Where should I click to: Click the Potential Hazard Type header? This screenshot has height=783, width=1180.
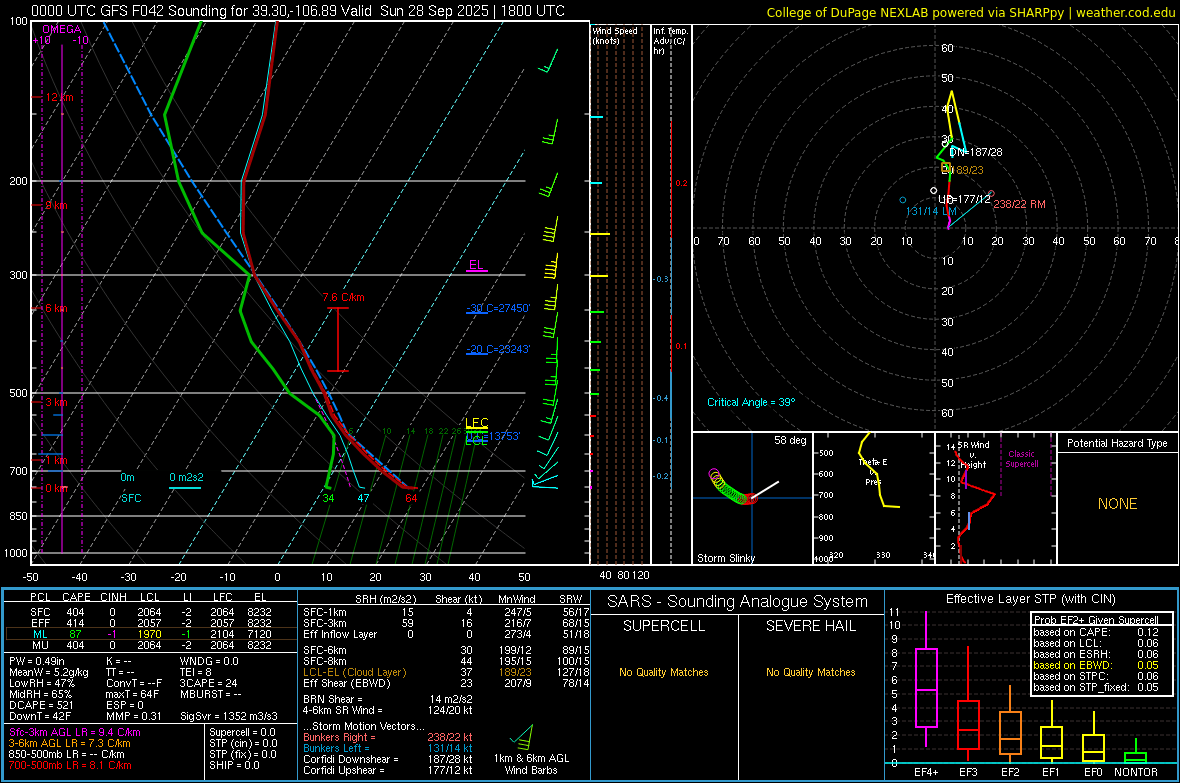[x=1117, y=443]
